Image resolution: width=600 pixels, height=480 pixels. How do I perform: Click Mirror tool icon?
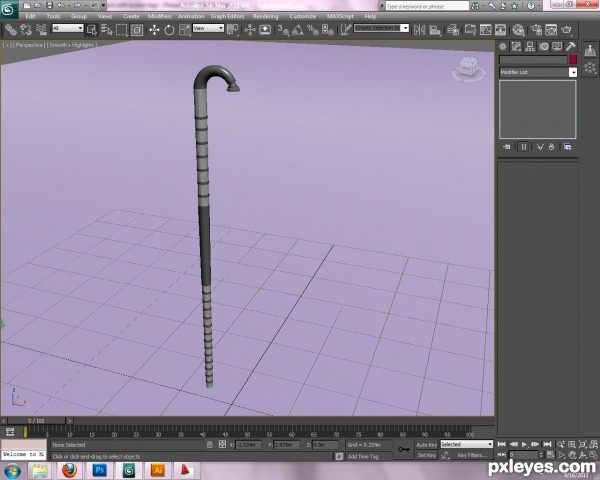(419, 30)
